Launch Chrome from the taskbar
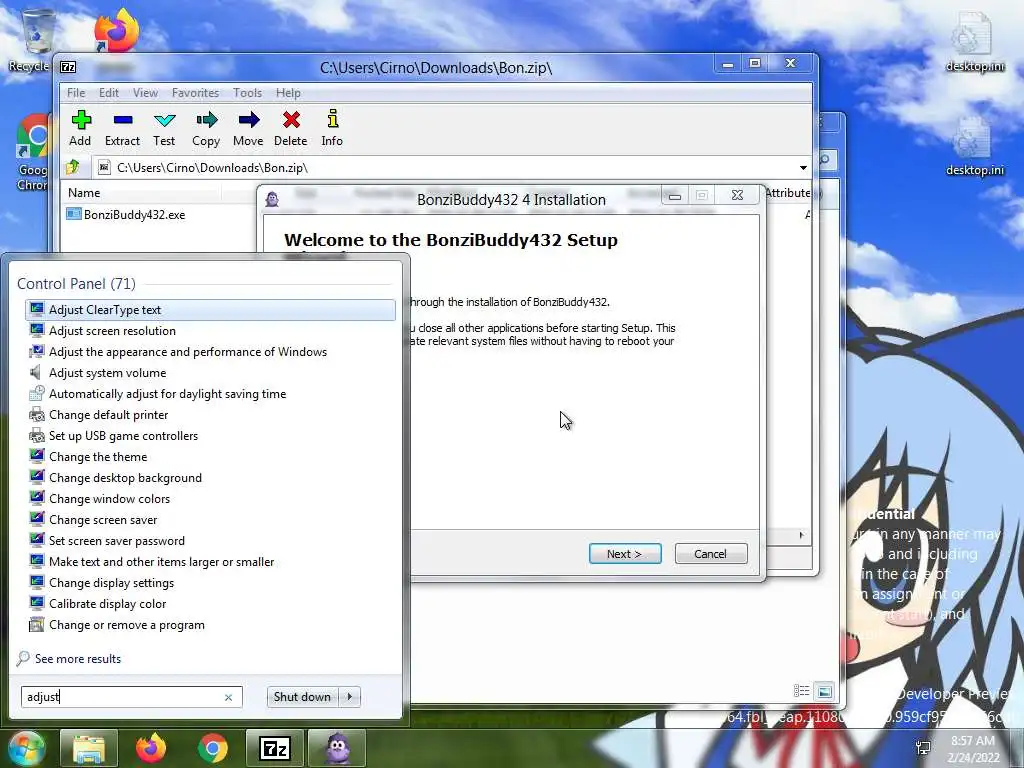1024x768 pixels. pos(212,748)
